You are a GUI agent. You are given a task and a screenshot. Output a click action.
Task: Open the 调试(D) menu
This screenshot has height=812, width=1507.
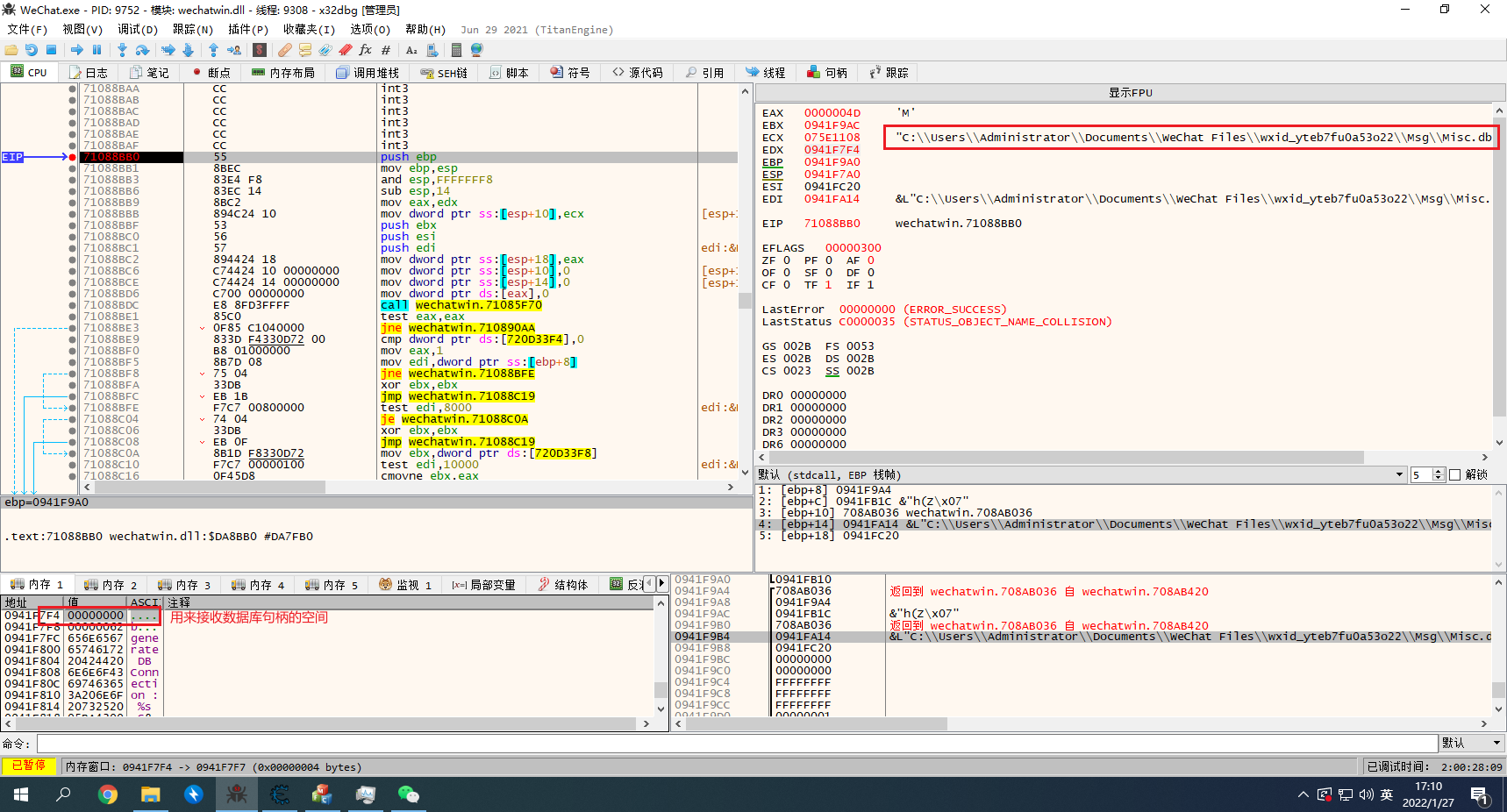[x=138, y=29]
